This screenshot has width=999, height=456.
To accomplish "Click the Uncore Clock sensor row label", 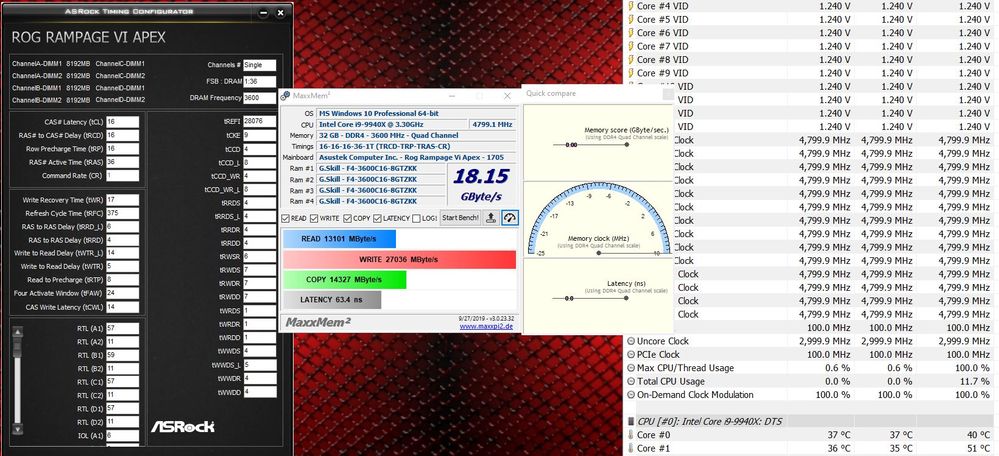I will coord(663,341).
